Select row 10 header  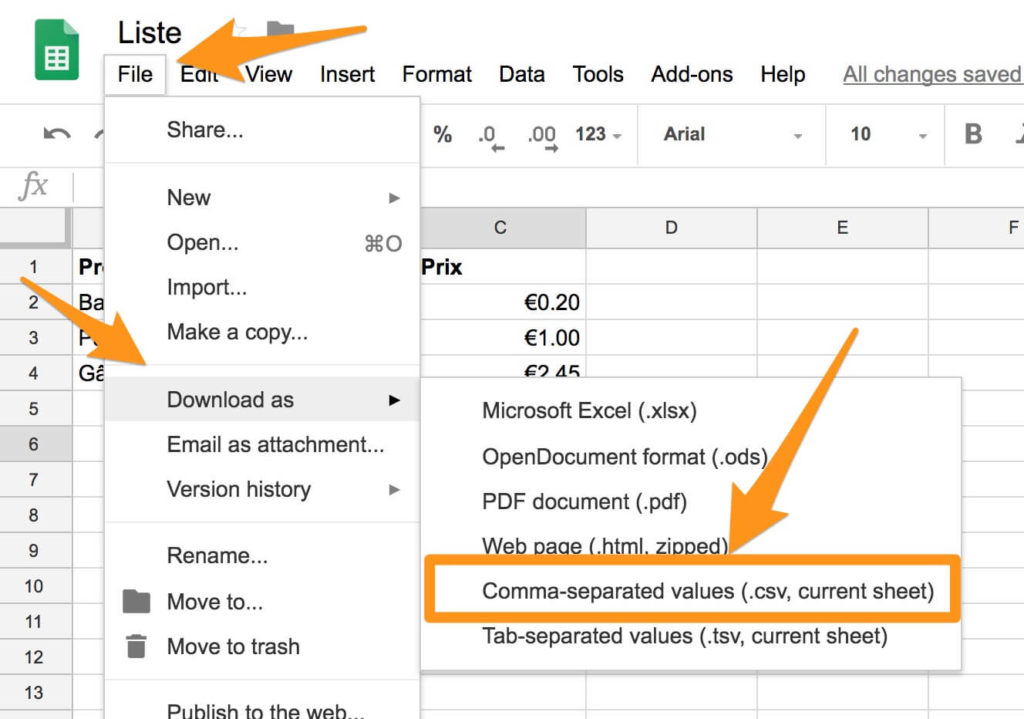coord(35,586)
